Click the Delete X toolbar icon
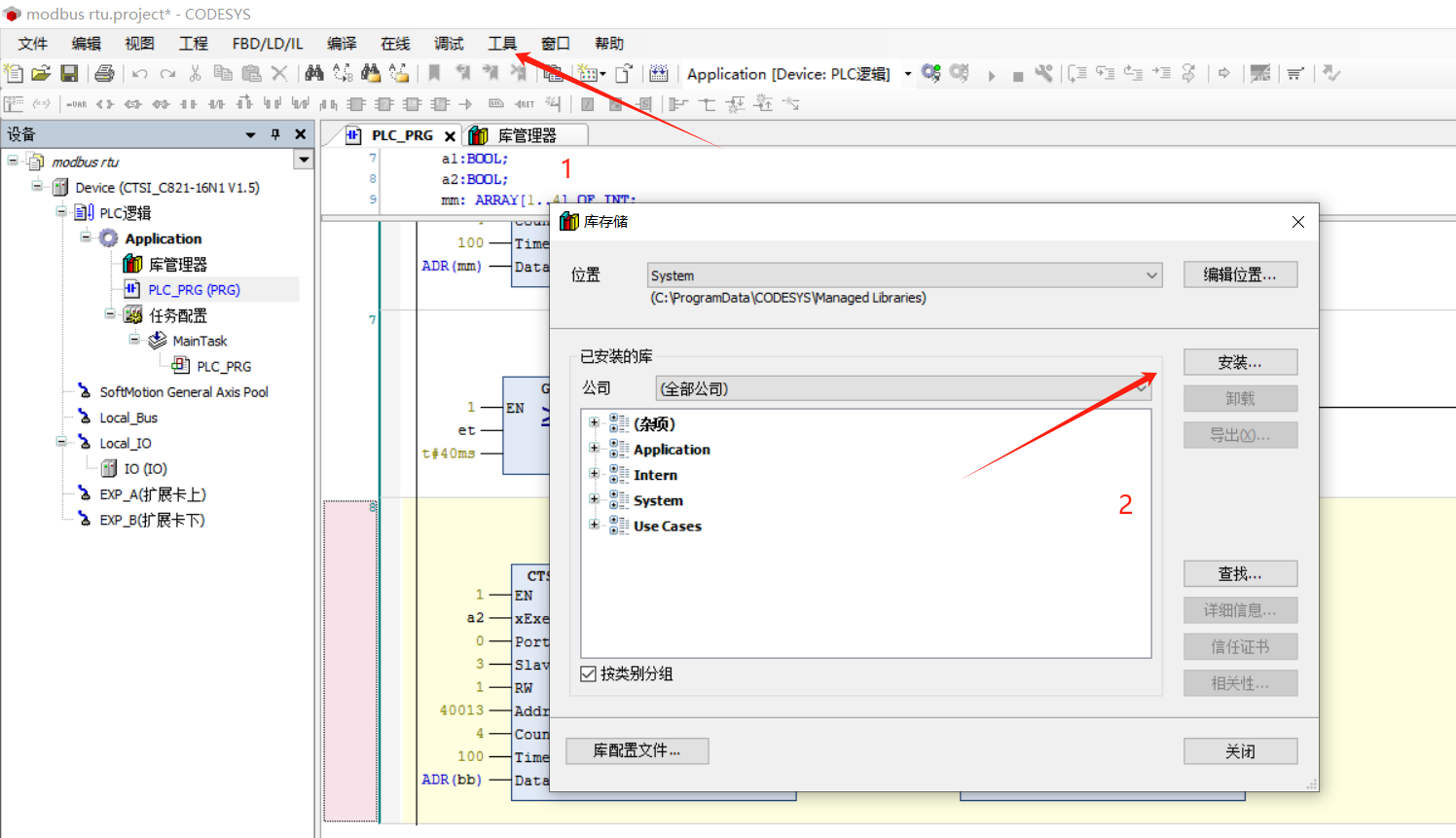Screen dimensions: 1456x838 click(x=279, y=73)
